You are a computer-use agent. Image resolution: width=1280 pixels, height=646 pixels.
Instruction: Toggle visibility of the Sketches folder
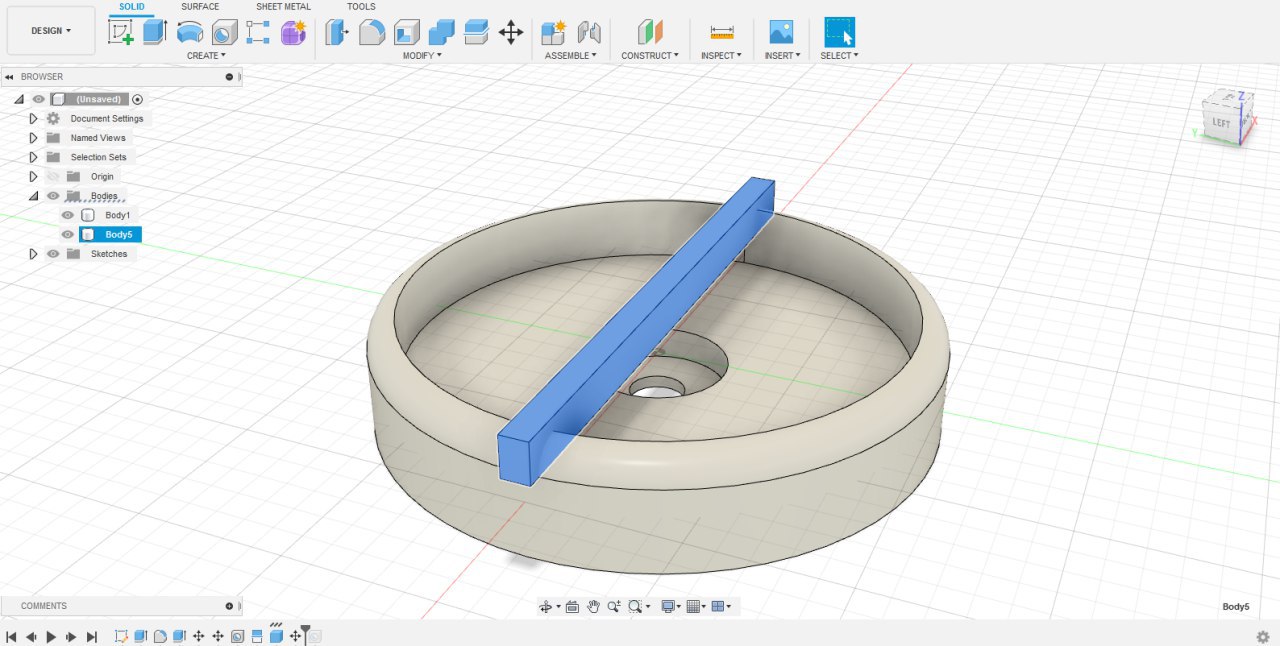[x=53, y=254]
